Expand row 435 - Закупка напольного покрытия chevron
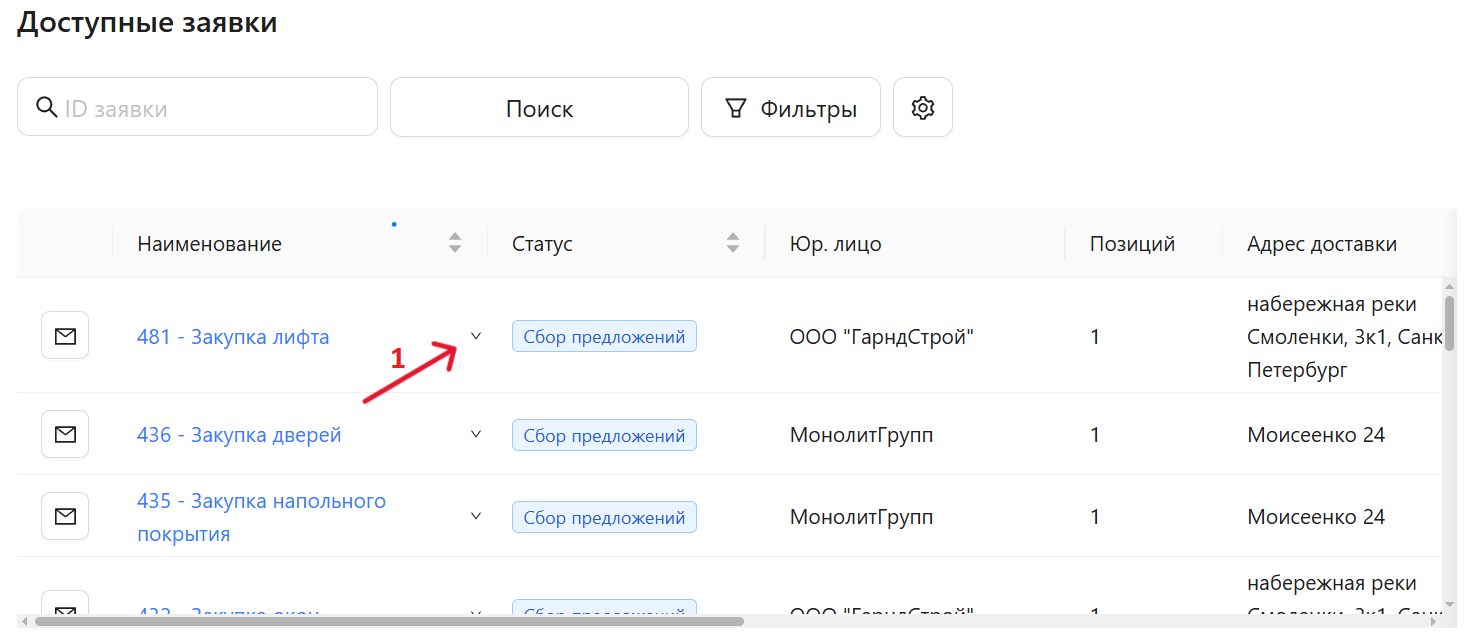1468x641 pixels. (x=476, y=516)
